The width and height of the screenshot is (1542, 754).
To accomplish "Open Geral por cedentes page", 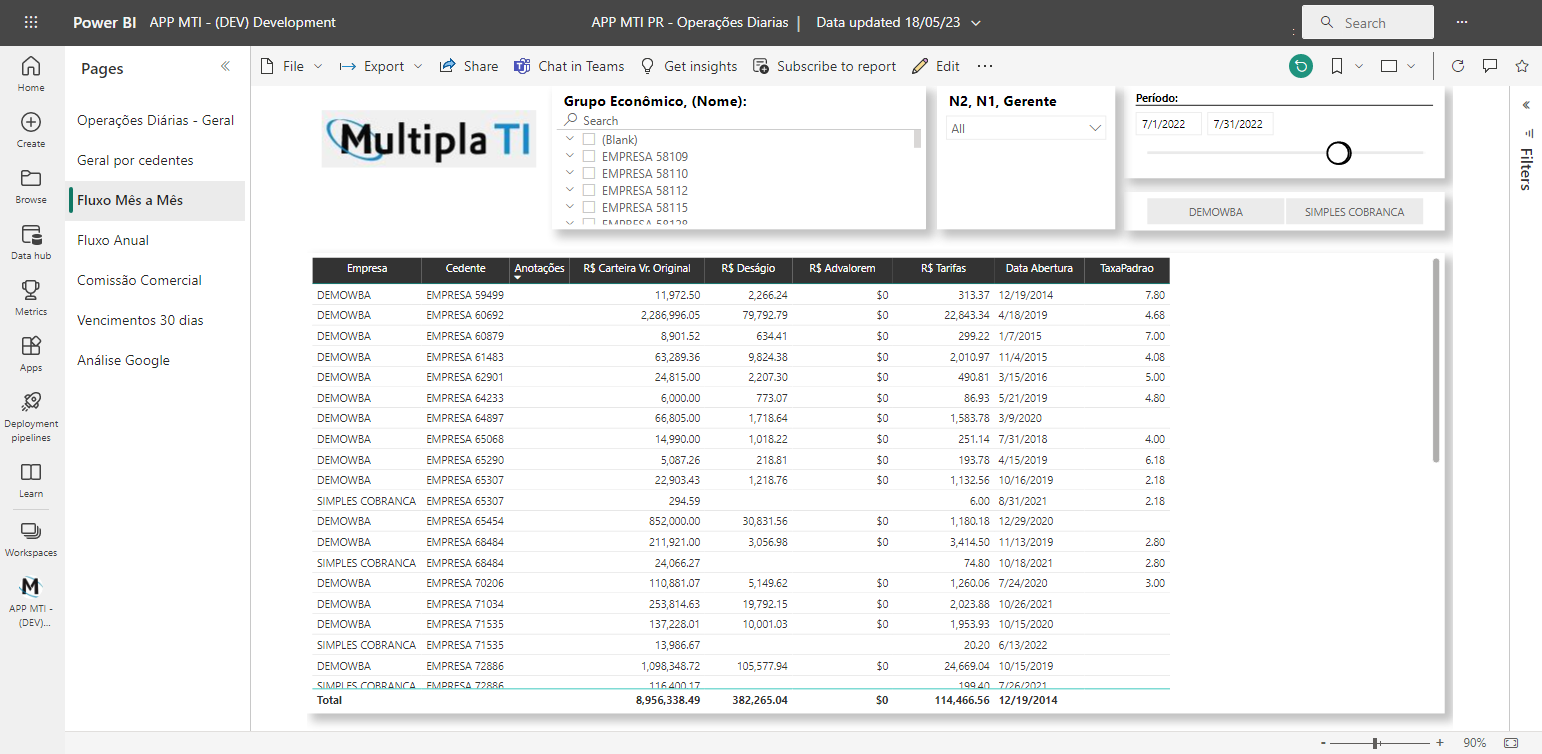I will point(135,160).
